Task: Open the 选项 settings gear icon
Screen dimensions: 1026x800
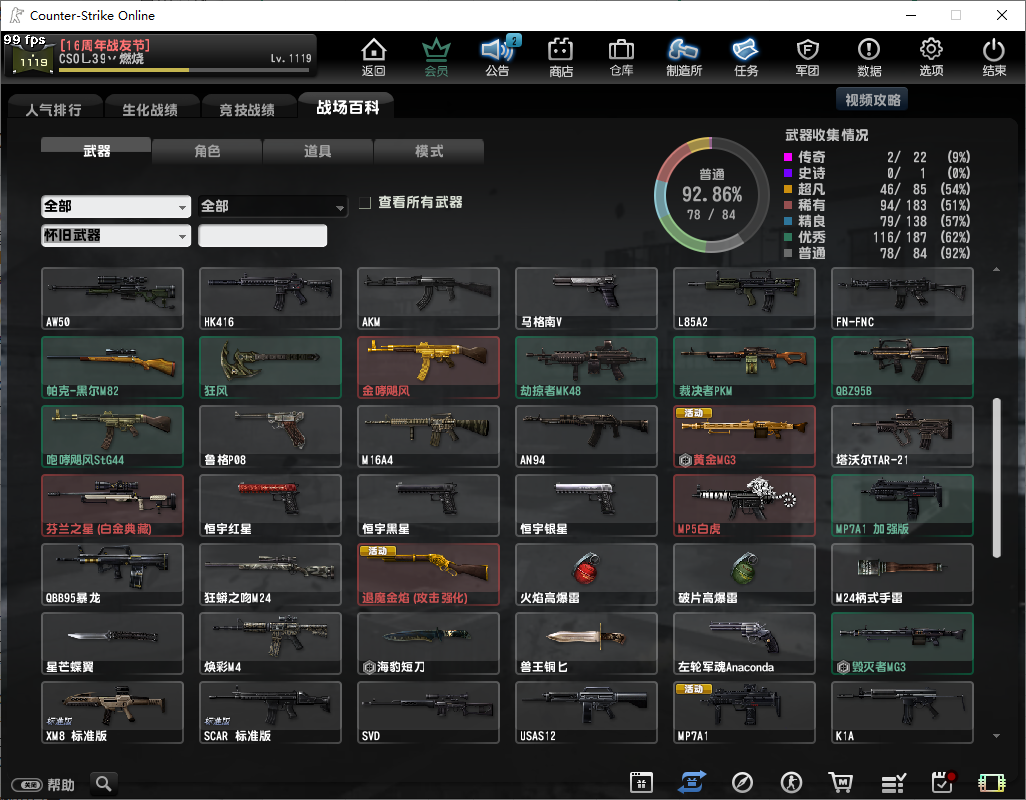Action: point(931,57)
